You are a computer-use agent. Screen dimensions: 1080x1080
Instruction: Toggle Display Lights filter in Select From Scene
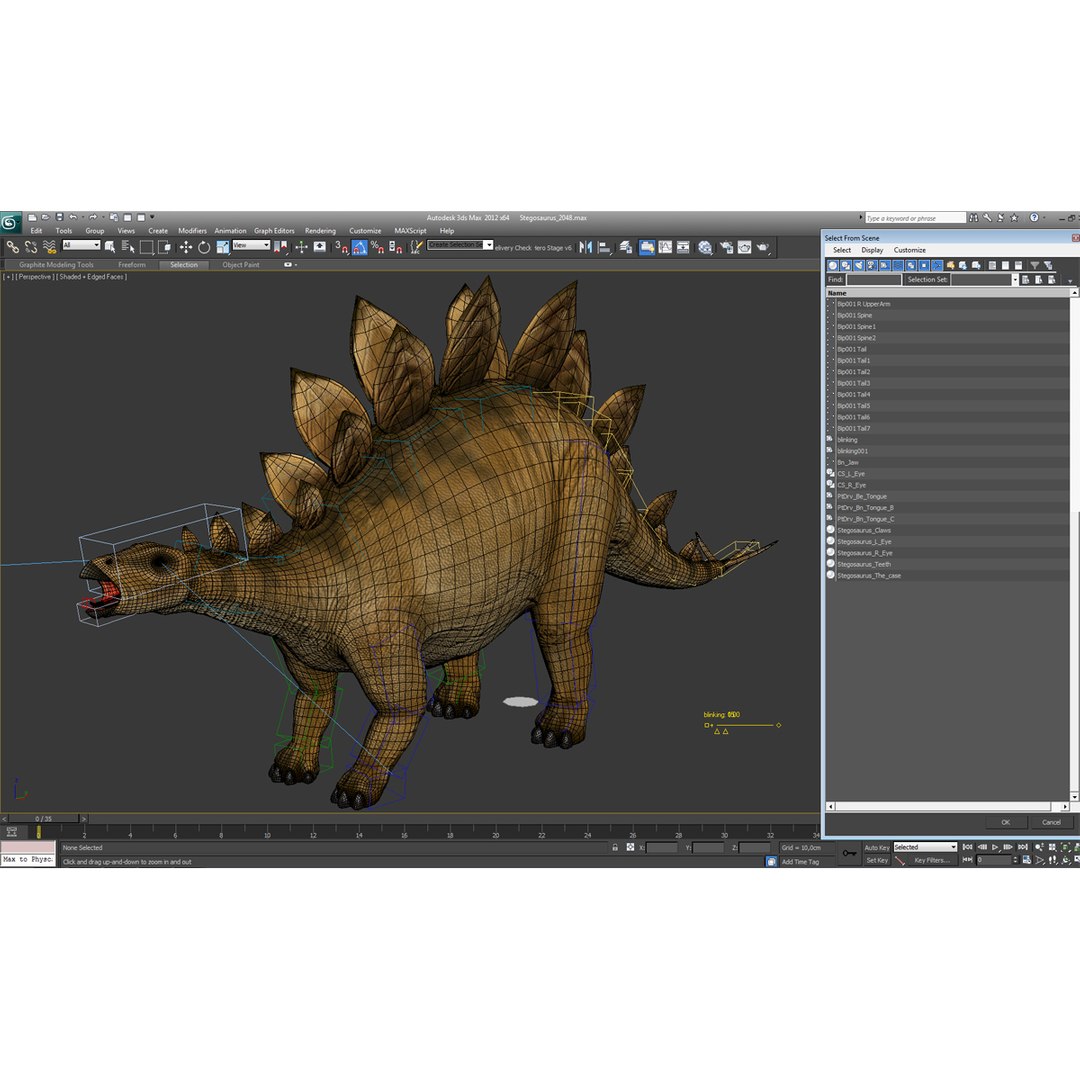(x=858, y=265)
